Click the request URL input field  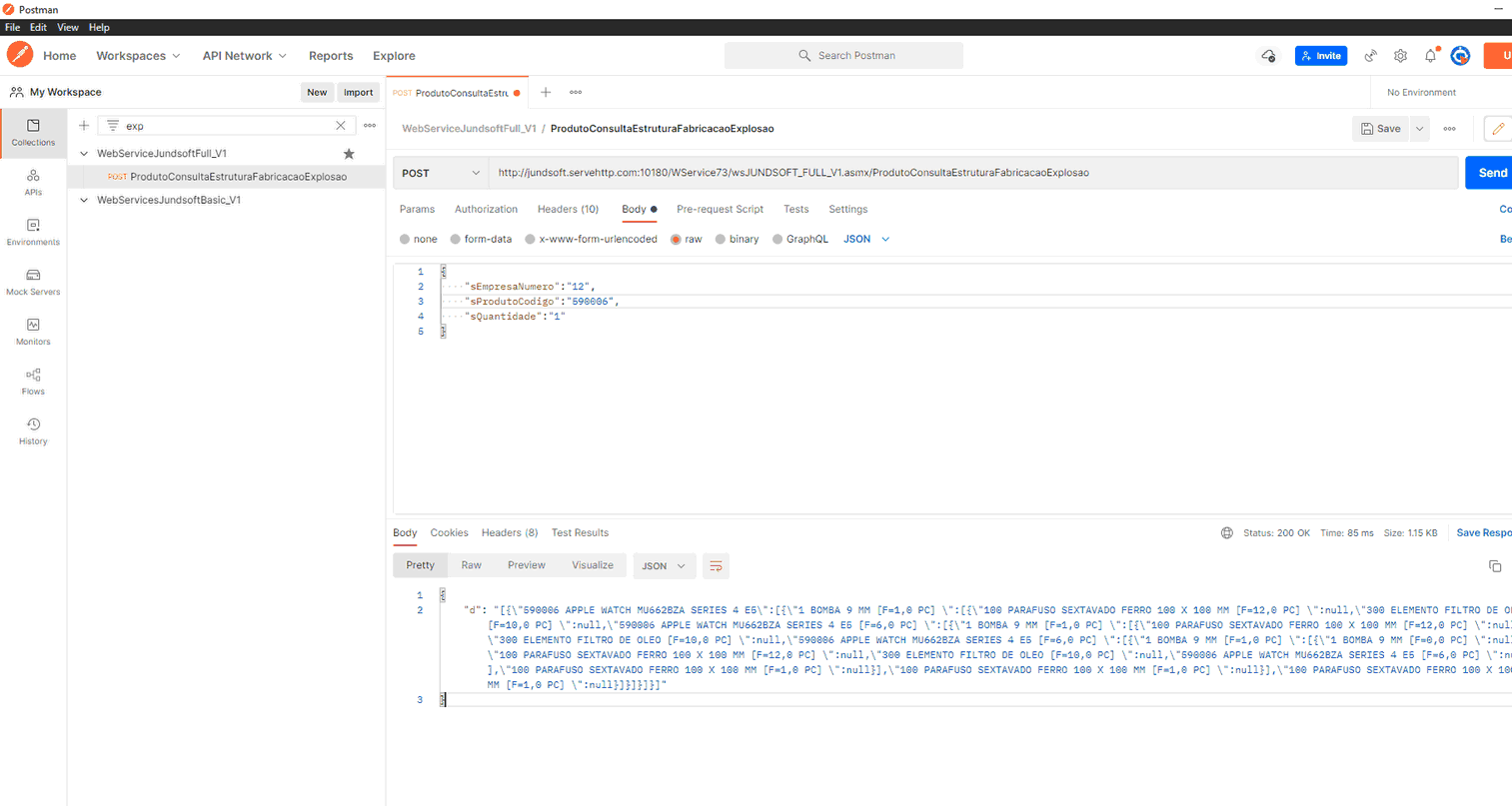pos(969,173)
